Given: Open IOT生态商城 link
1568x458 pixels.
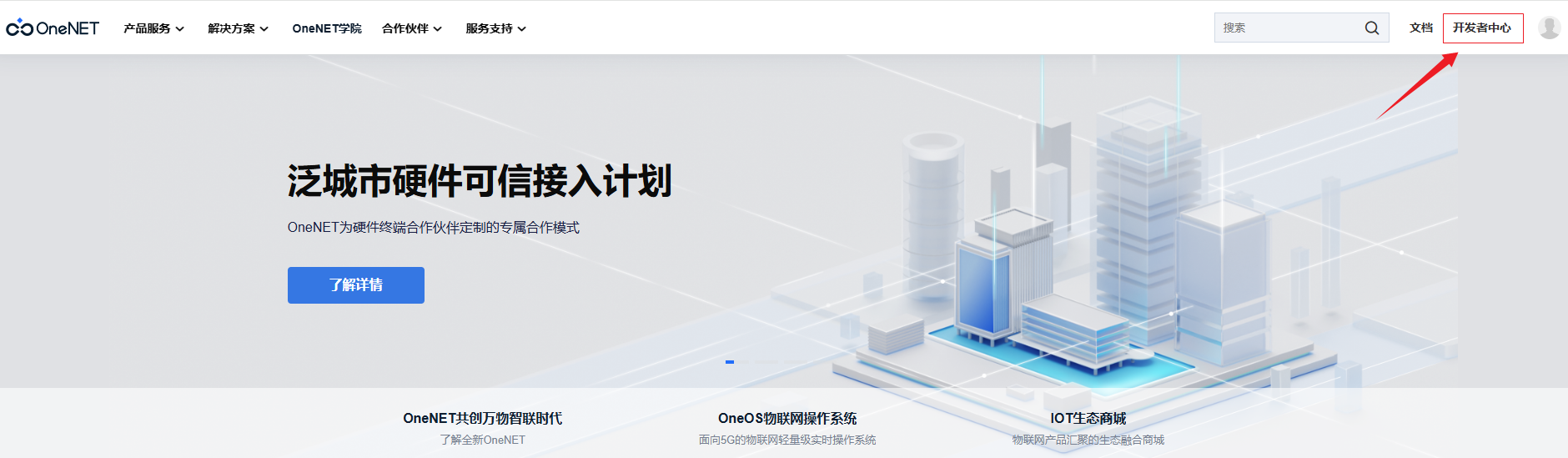Looking at the screenshot, I should click(x=1088, y=418).
